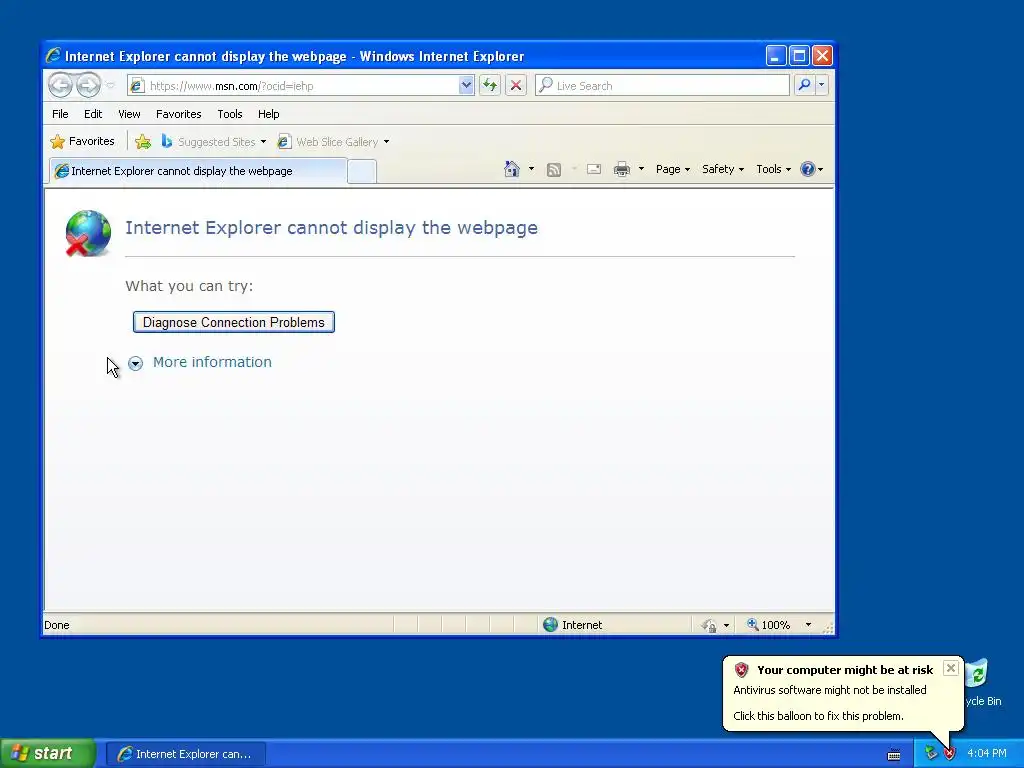Viewport: 1024px width, 768px height.
Task: Open the search provider options dropdown
Action: 822,85
